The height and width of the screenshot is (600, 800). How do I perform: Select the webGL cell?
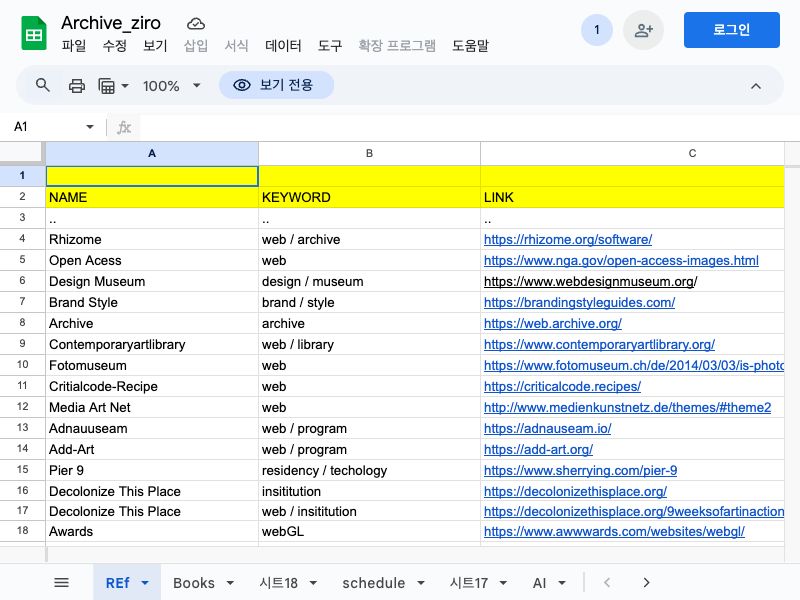pyautogui.click(x=369, y=531)
